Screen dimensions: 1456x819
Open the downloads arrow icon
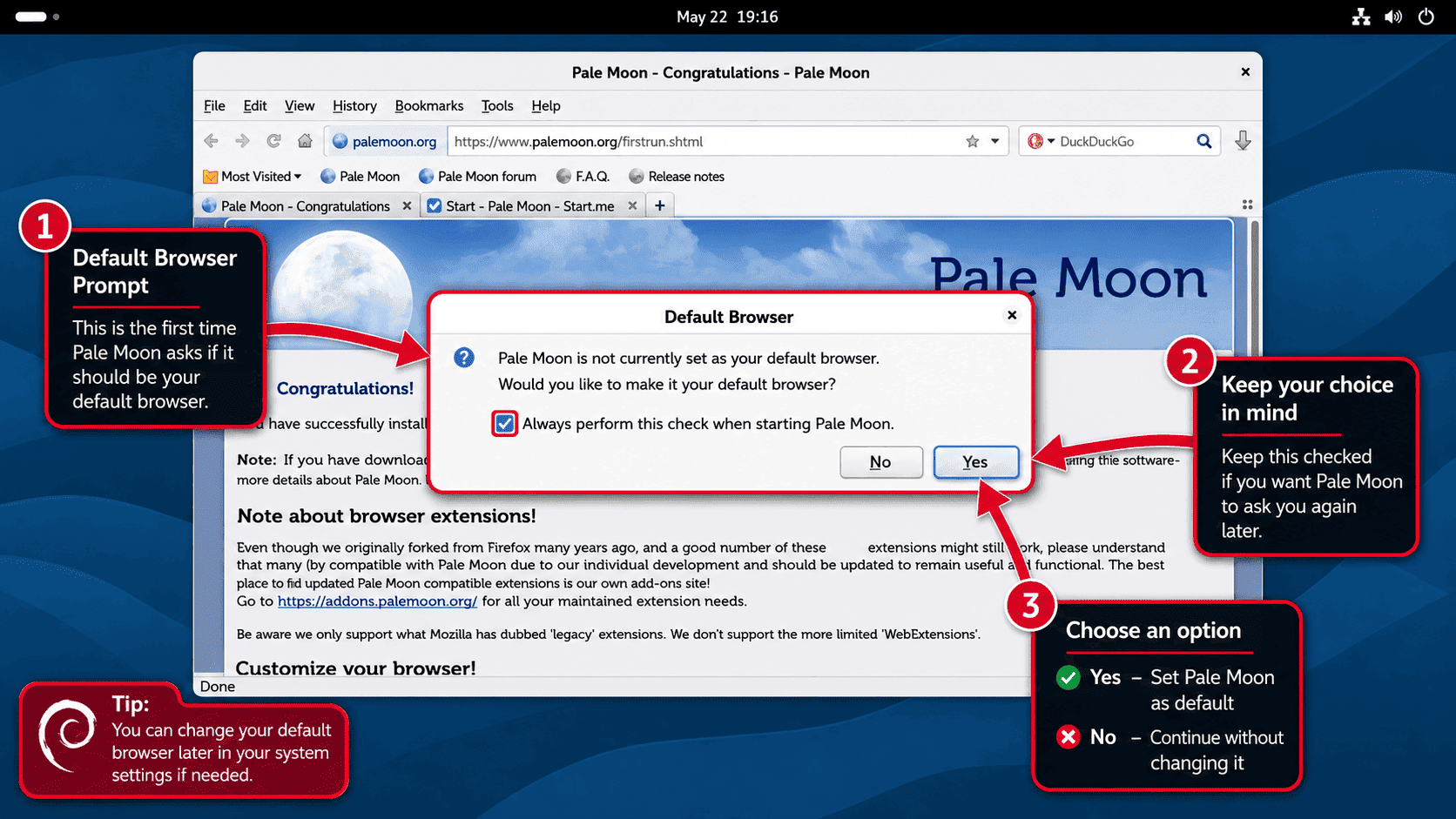[1243, 140]
